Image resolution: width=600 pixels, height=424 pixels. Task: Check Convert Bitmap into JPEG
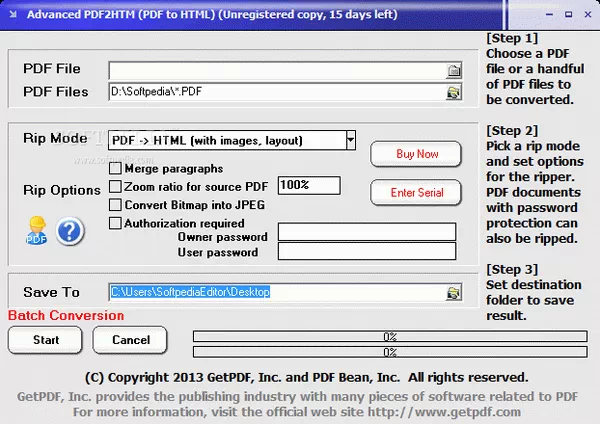[115, 205]
